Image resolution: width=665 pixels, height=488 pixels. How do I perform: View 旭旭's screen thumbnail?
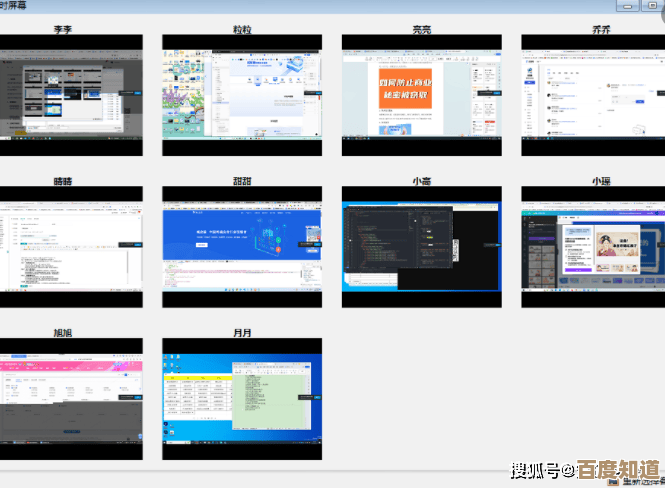click(x=71, y=398)
